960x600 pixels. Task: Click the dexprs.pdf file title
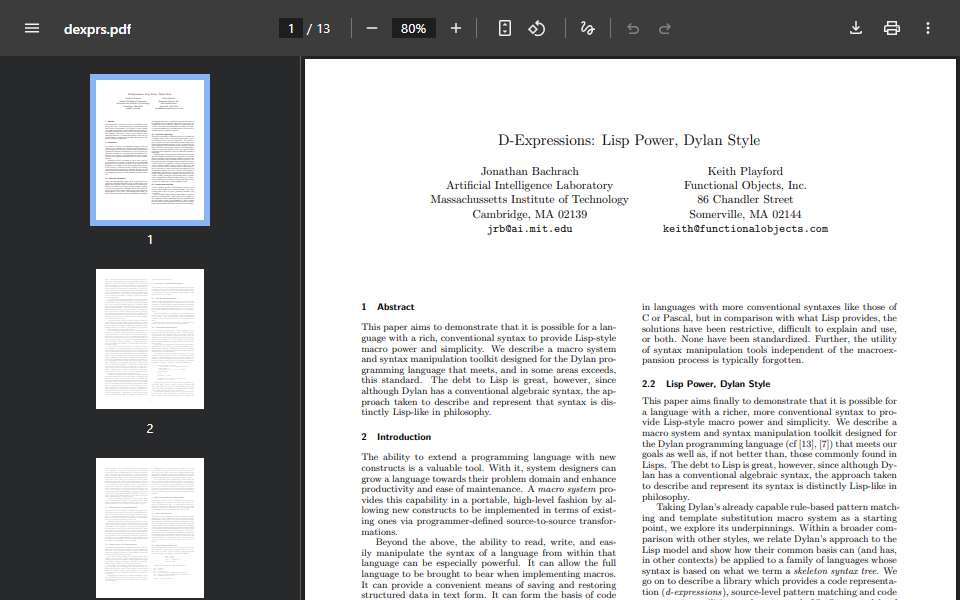coord(97,29)
